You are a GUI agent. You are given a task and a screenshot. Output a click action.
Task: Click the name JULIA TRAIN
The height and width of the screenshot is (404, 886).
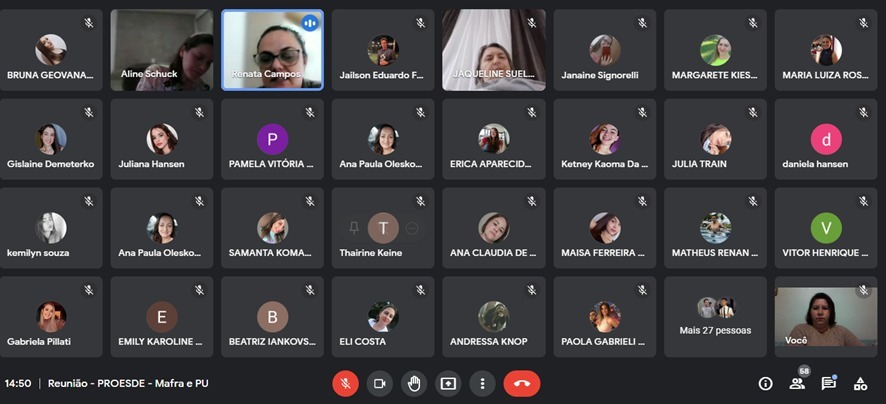(x=700, y=164)
